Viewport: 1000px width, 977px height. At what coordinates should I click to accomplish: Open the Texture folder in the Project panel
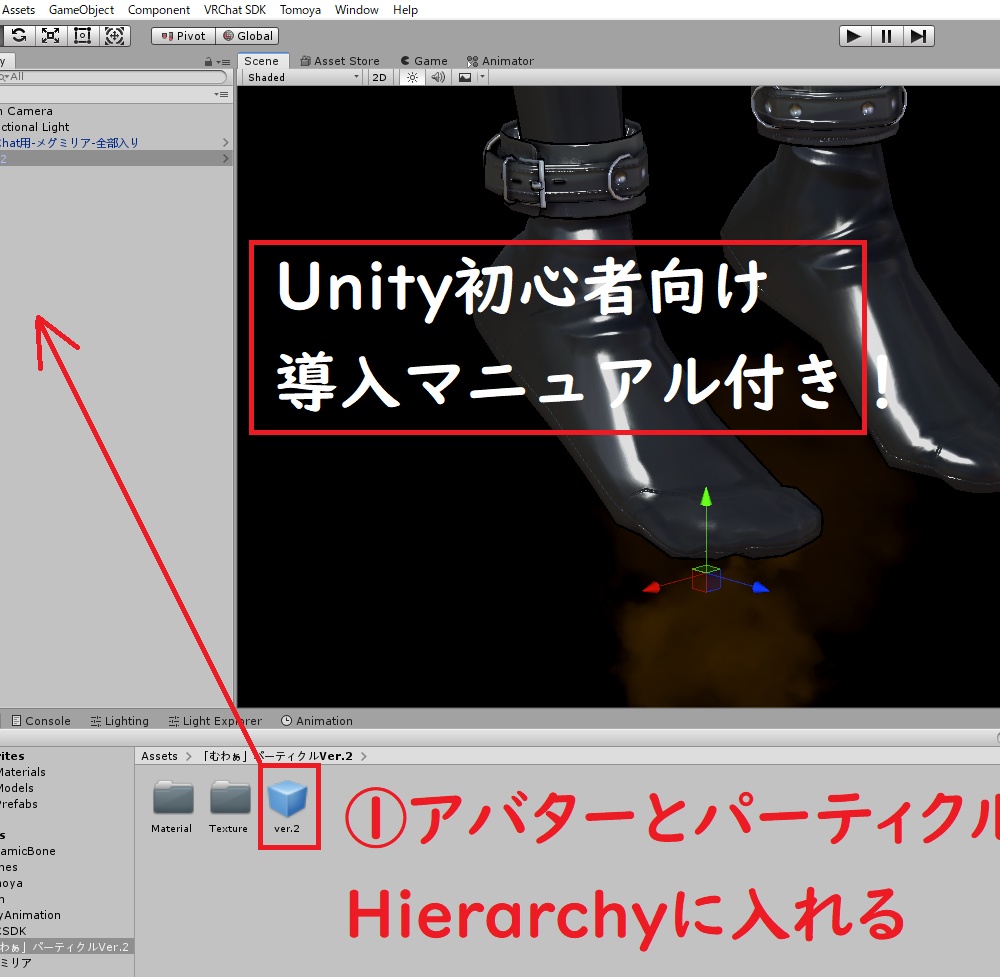228,797
